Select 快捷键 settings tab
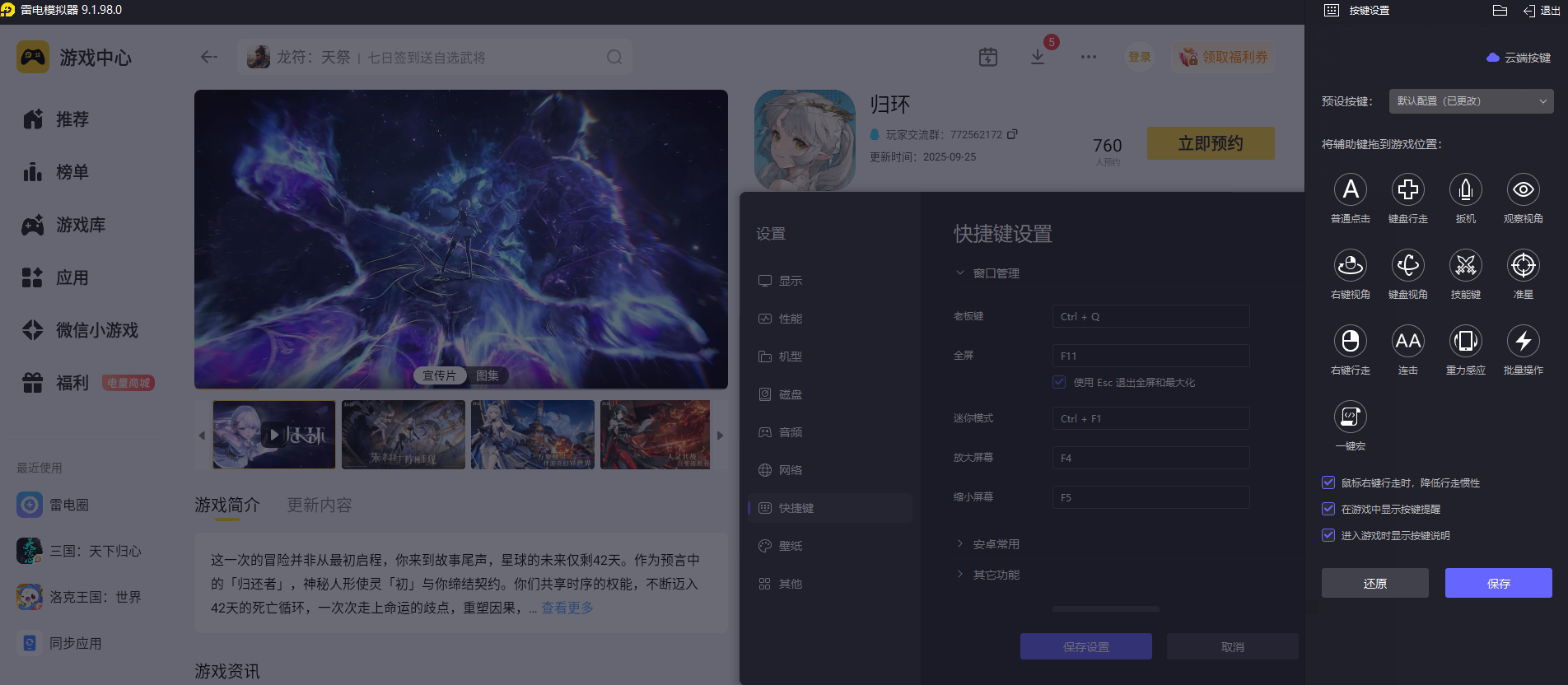The height and width of the screenshot is (685, 1568). click(x=830, y=508)
